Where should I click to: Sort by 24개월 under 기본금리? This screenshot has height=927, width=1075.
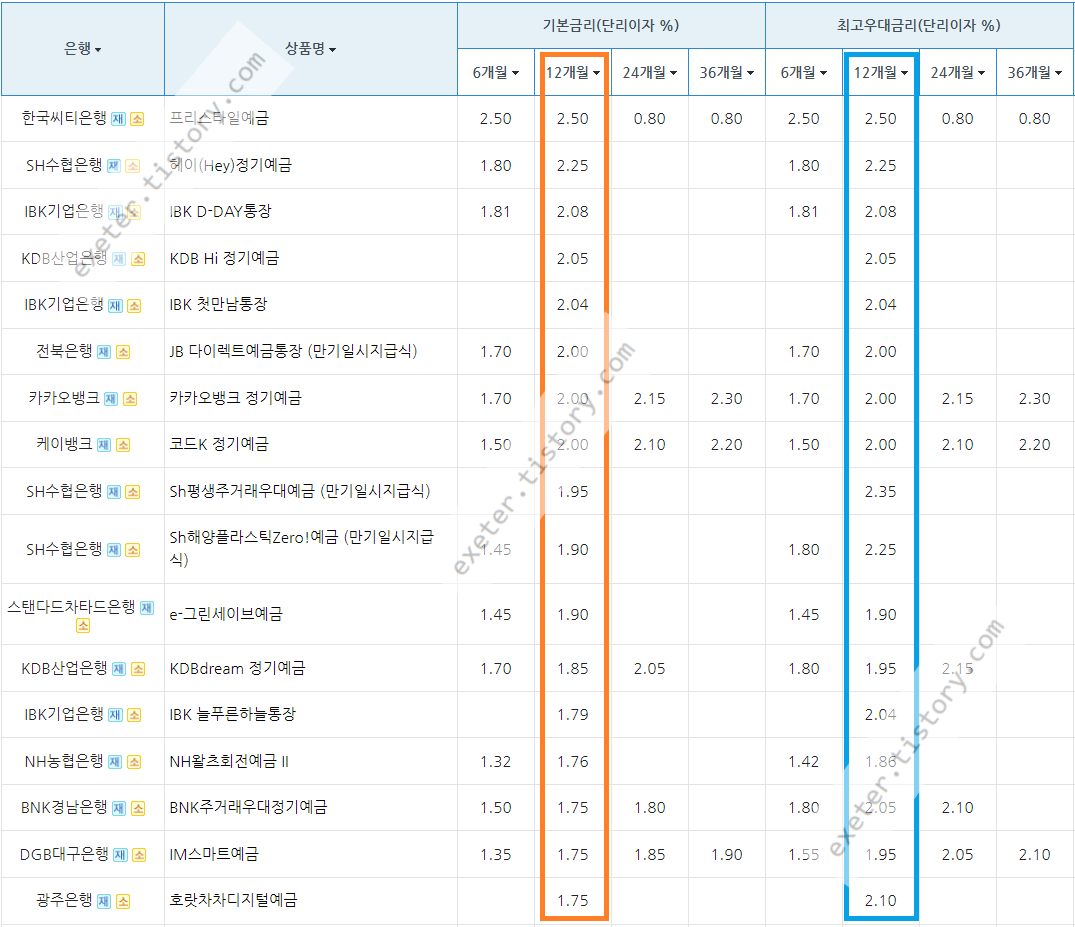point(649,72)
